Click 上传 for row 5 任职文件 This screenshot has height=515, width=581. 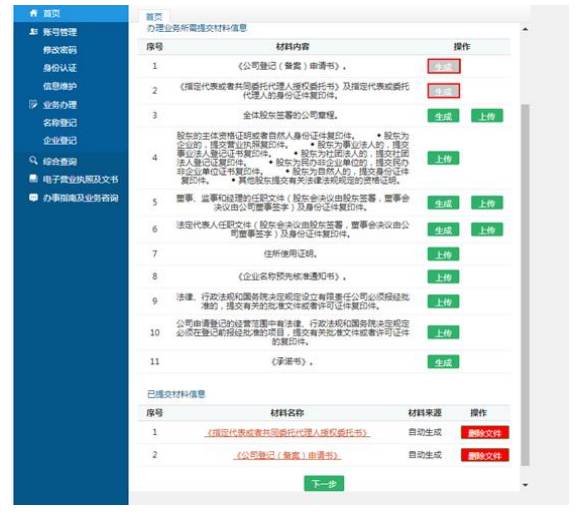487,203
